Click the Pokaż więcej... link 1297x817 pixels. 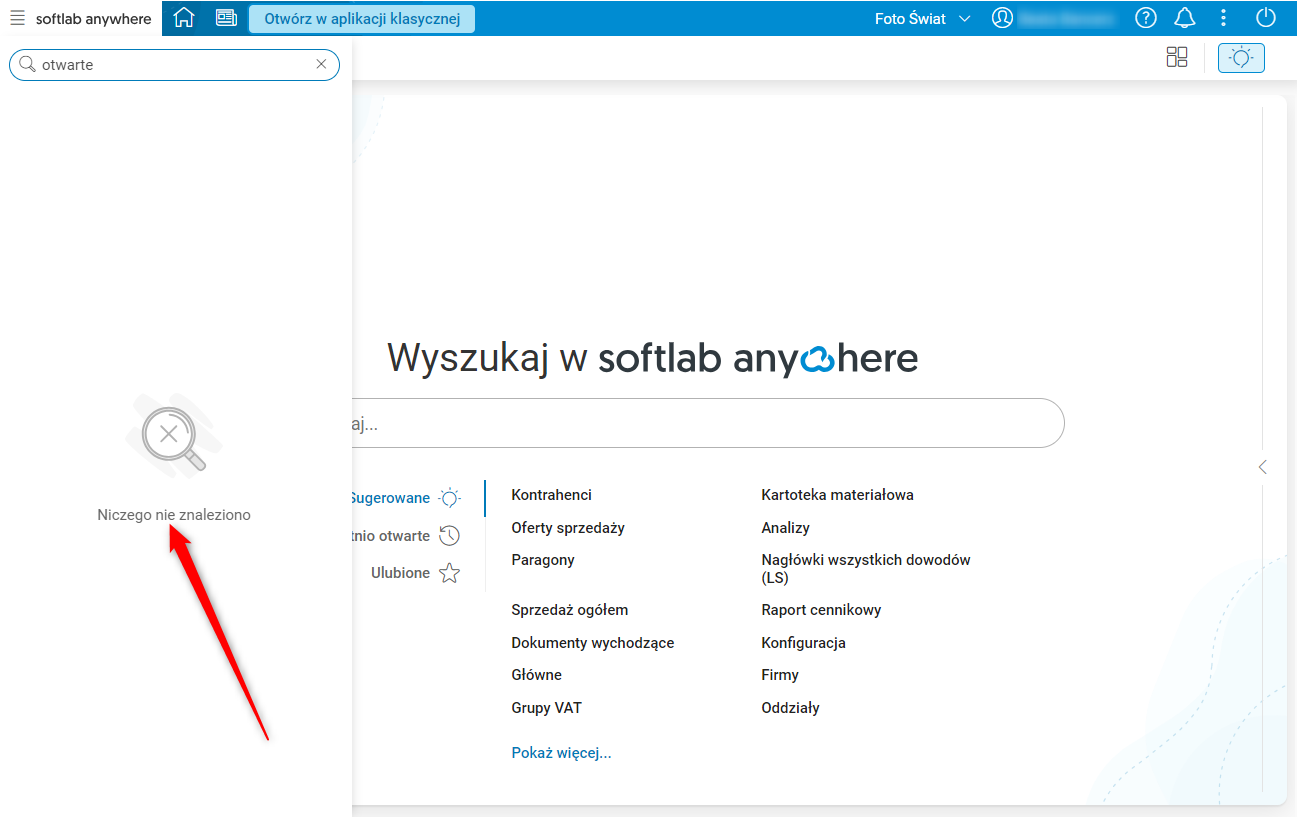tap(561, 753)
